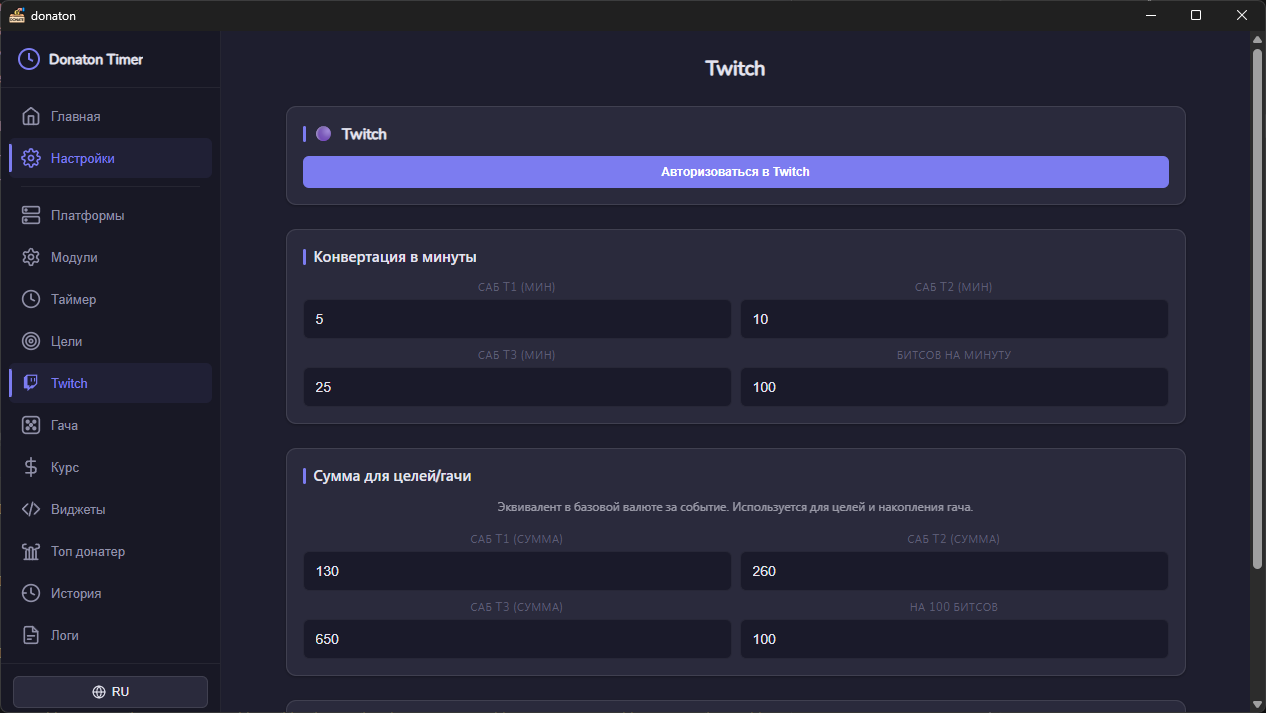Screen dimensions: 1266x713
Task: Click the dice icon beside Гача
Action: pyautogui.click(x=31, y=425)
